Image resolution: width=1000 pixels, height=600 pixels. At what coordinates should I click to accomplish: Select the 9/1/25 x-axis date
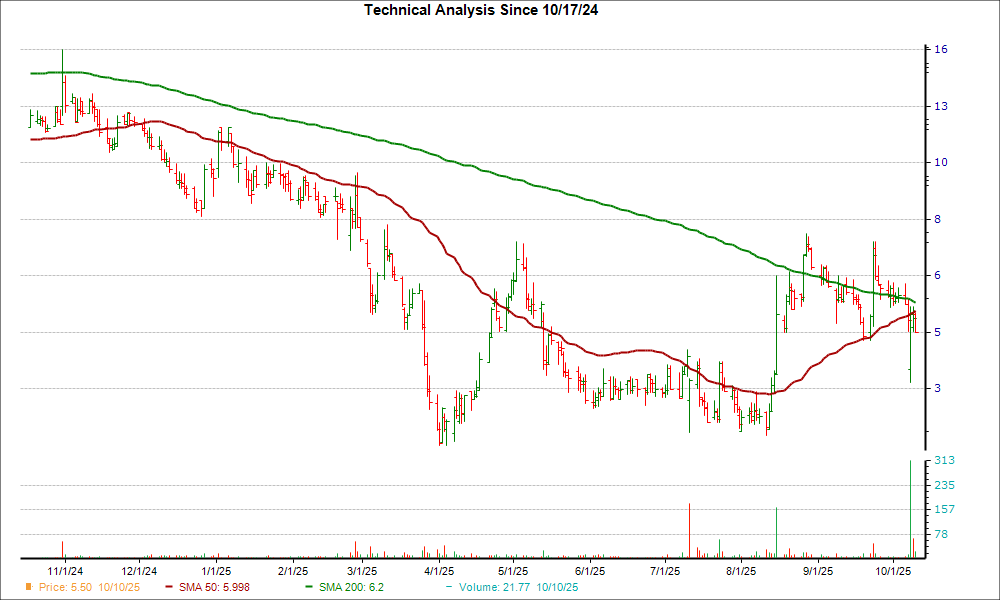point(819,571)
